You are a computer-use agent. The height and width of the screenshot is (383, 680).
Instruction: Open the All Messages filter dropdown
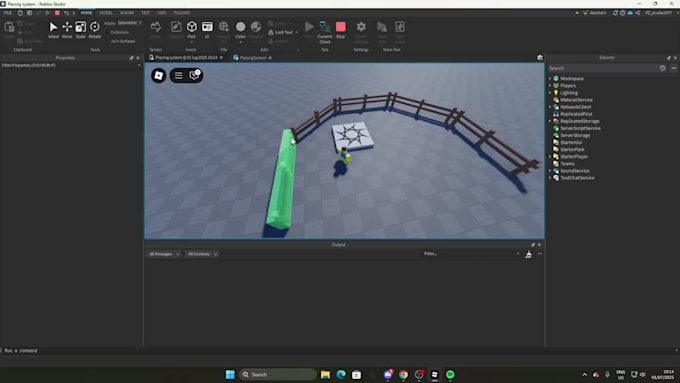(x=164, y=254)
